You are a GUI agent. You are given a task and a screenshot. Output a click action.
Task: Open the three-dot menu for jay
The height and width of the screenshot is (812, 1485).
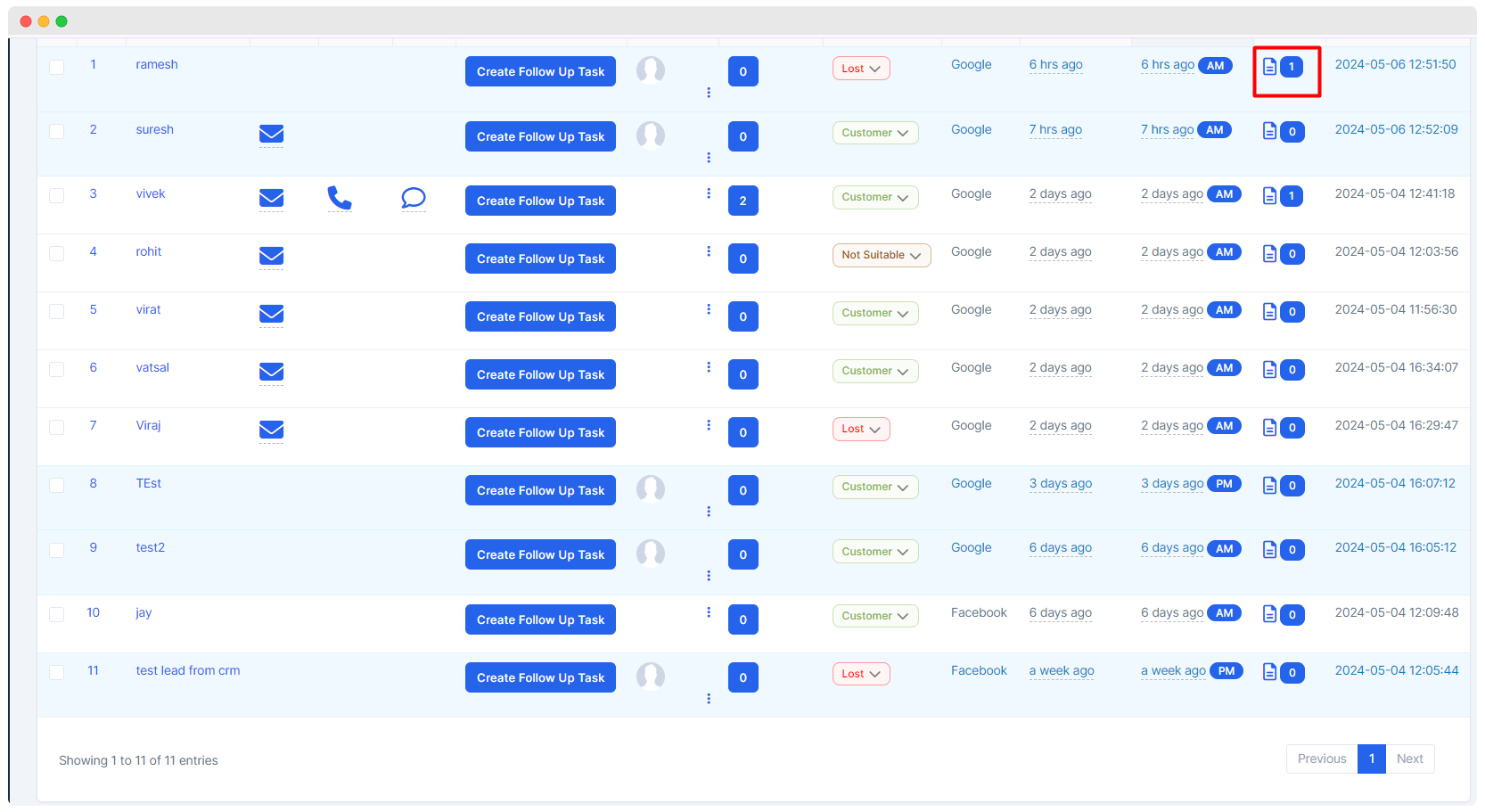coord(709,612)
